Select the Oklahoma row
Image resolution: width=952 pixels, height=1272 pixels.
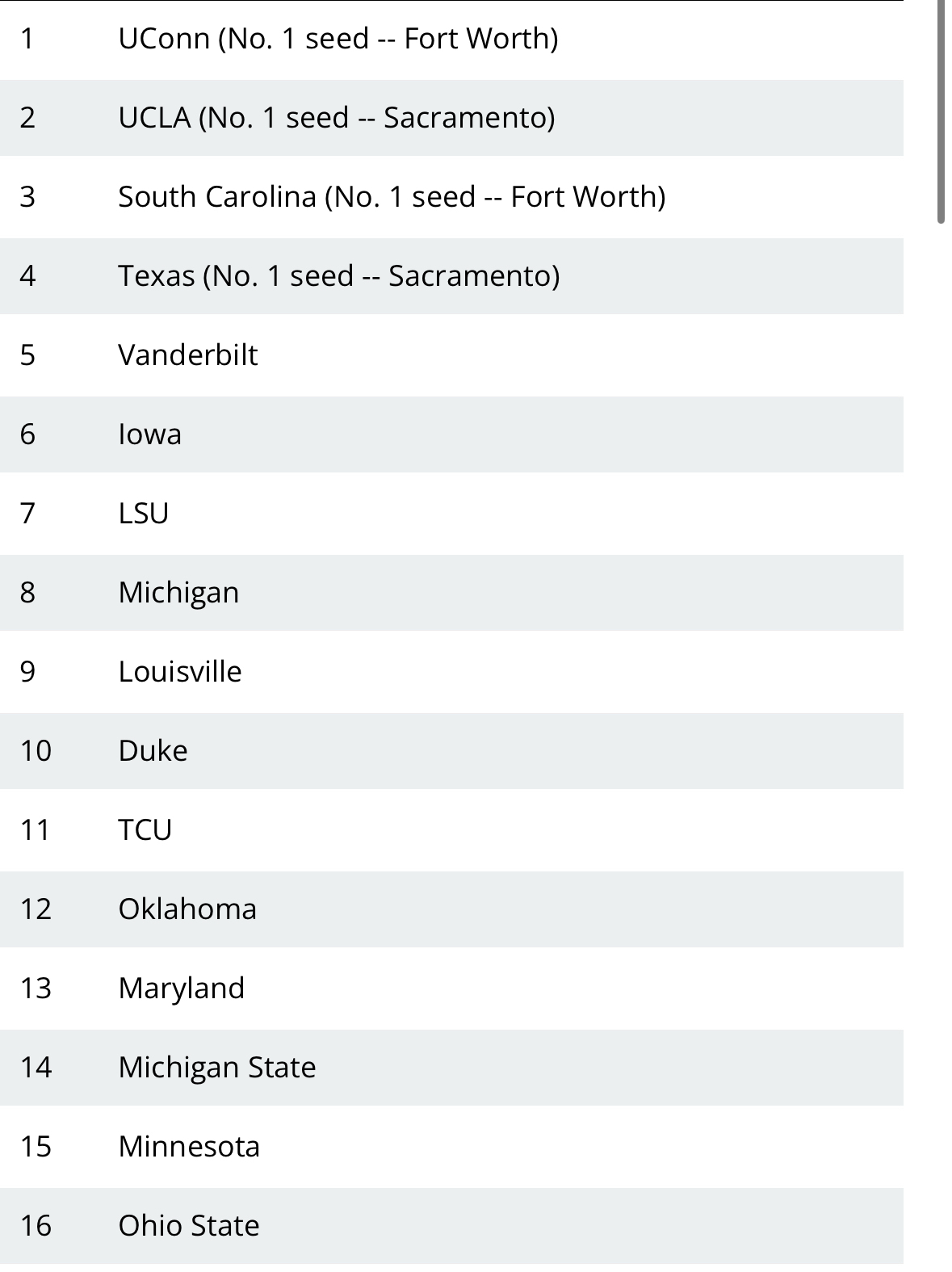coord(187,909)
